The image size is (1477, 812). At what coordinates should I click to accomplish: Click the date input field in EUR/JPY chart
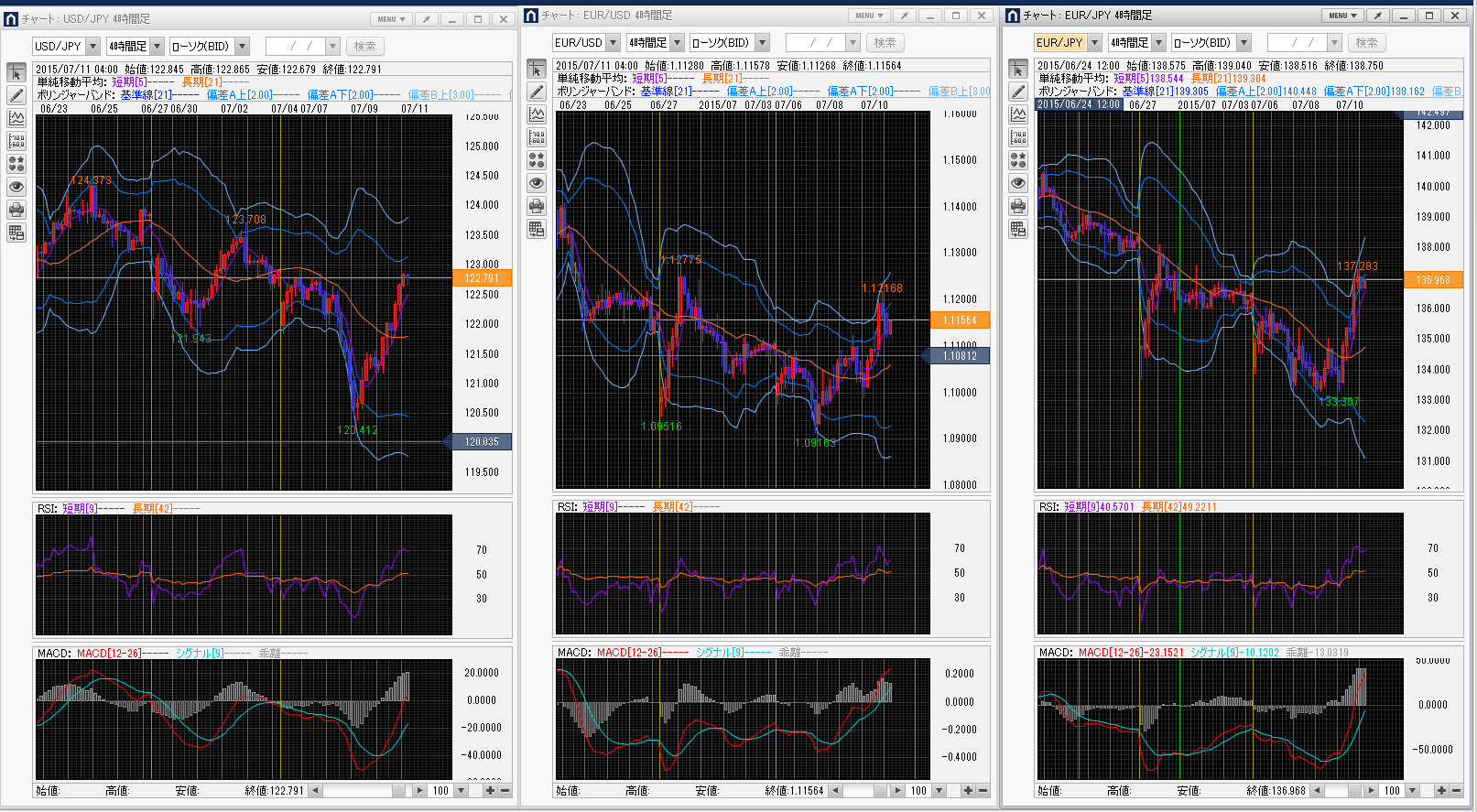(x=1295, y=43)
